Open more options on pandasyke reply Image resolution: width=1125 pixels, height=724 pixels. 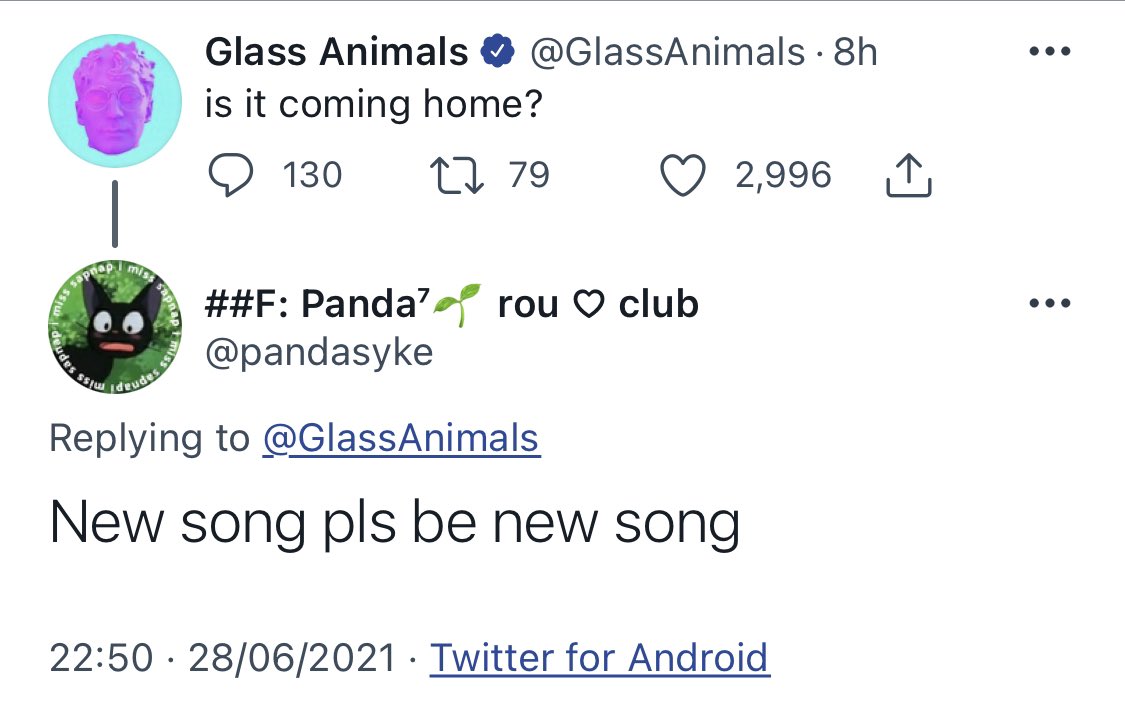coord(1050,303)
